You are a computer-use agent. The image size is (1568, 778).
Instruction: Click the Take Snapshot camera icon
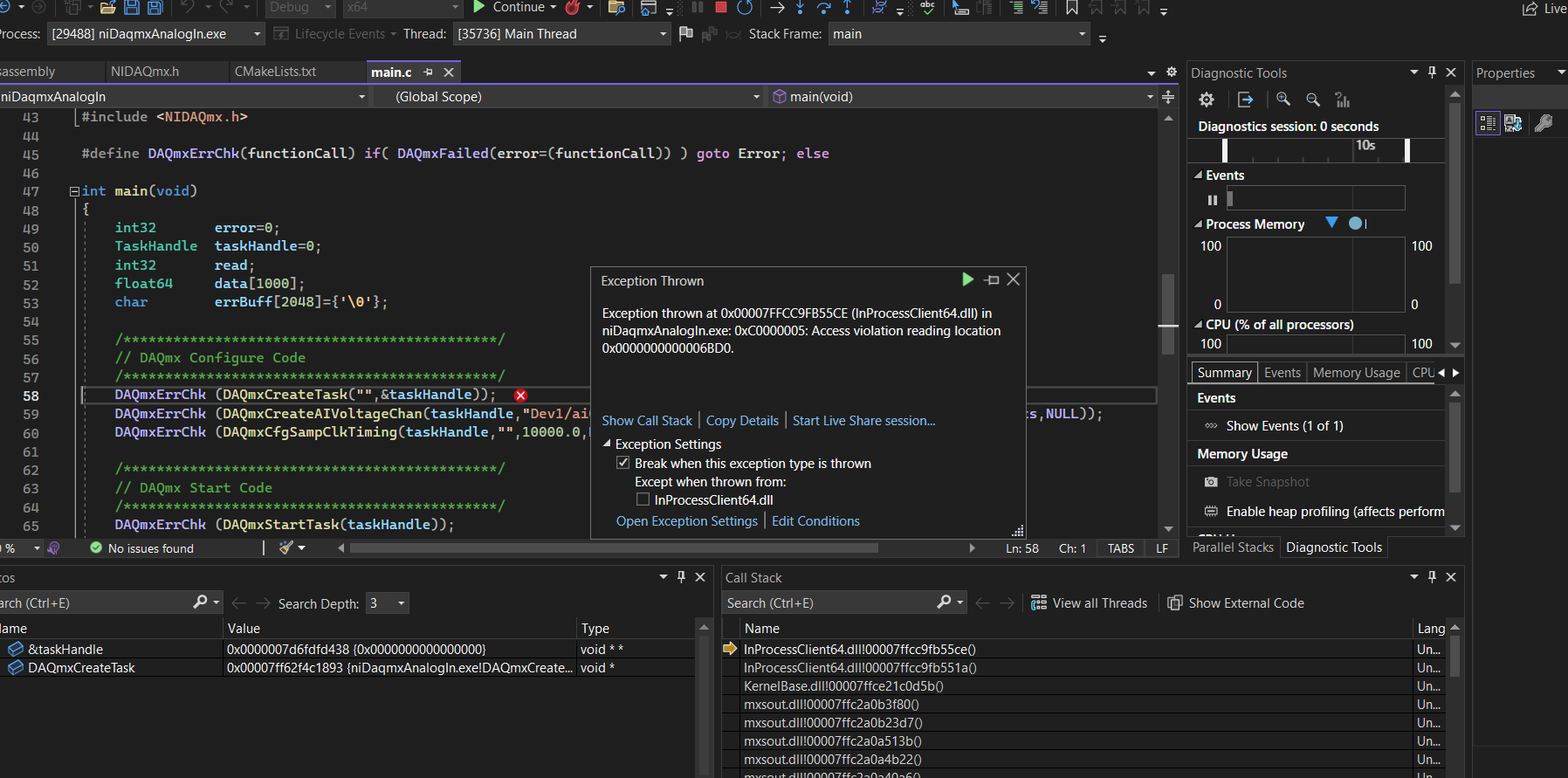(x=1211, y=482)
